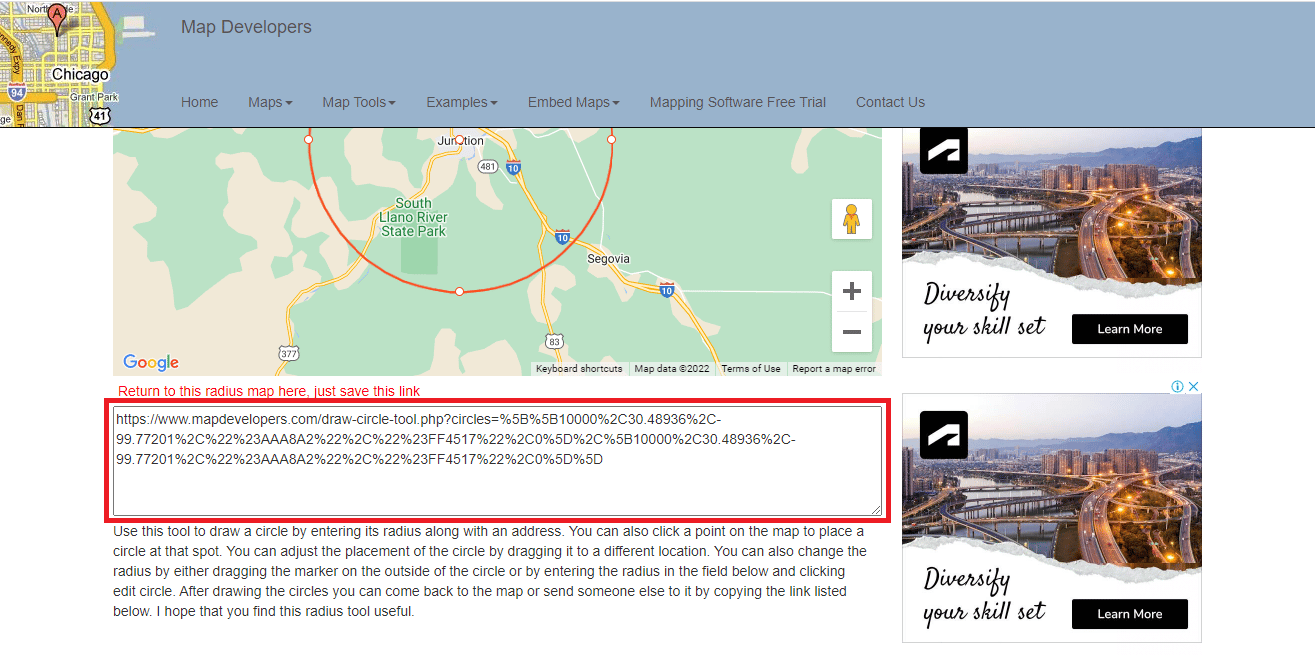This screenshot has width=1315, height=655.
Task: Open Mapping Software Free Trial link
Action: 738,102
